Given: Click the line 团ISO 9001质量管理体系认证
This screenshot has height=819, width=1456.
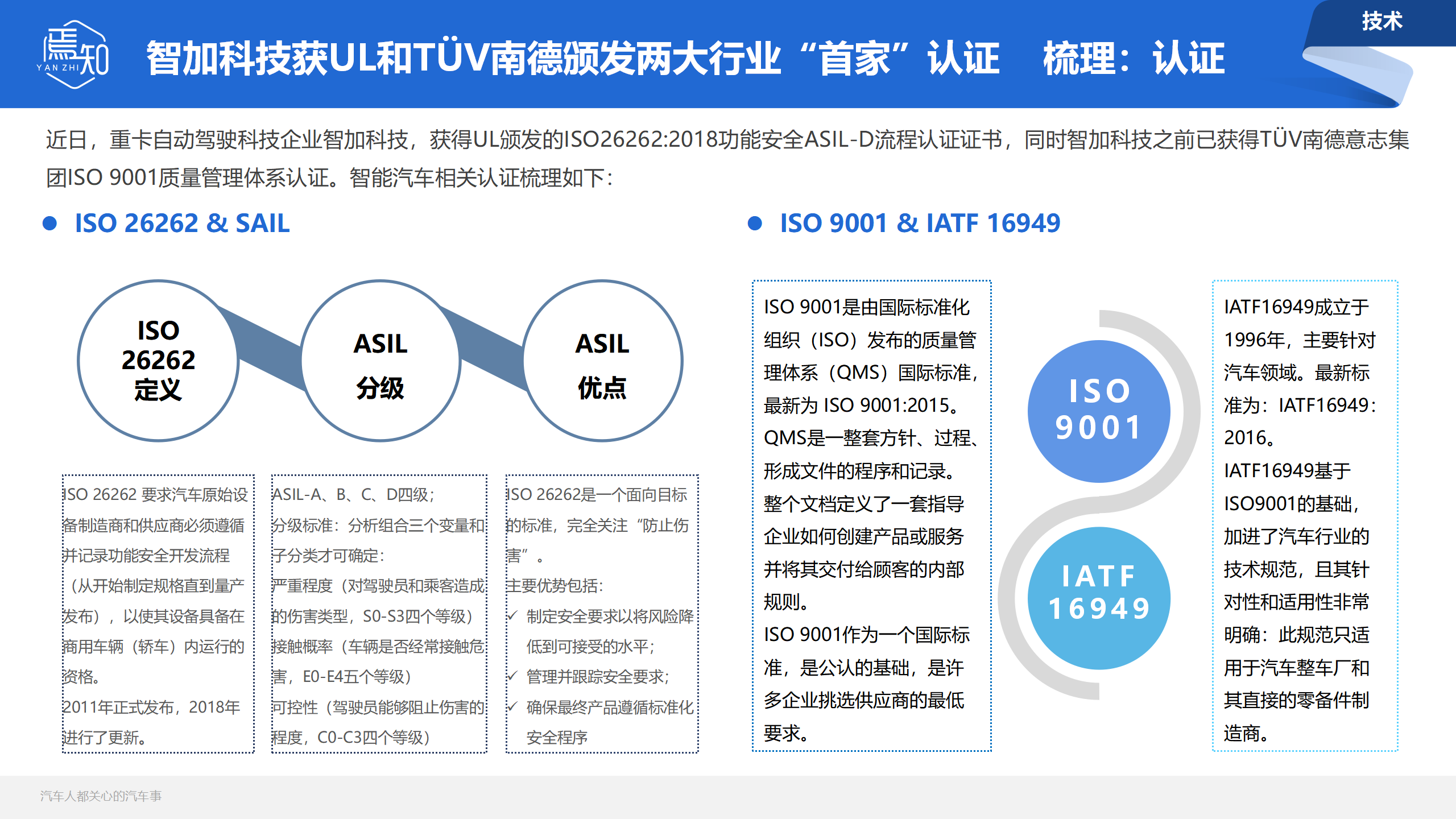Looking at the screenshot, I should pyautogui.click(x=328, y=177).
